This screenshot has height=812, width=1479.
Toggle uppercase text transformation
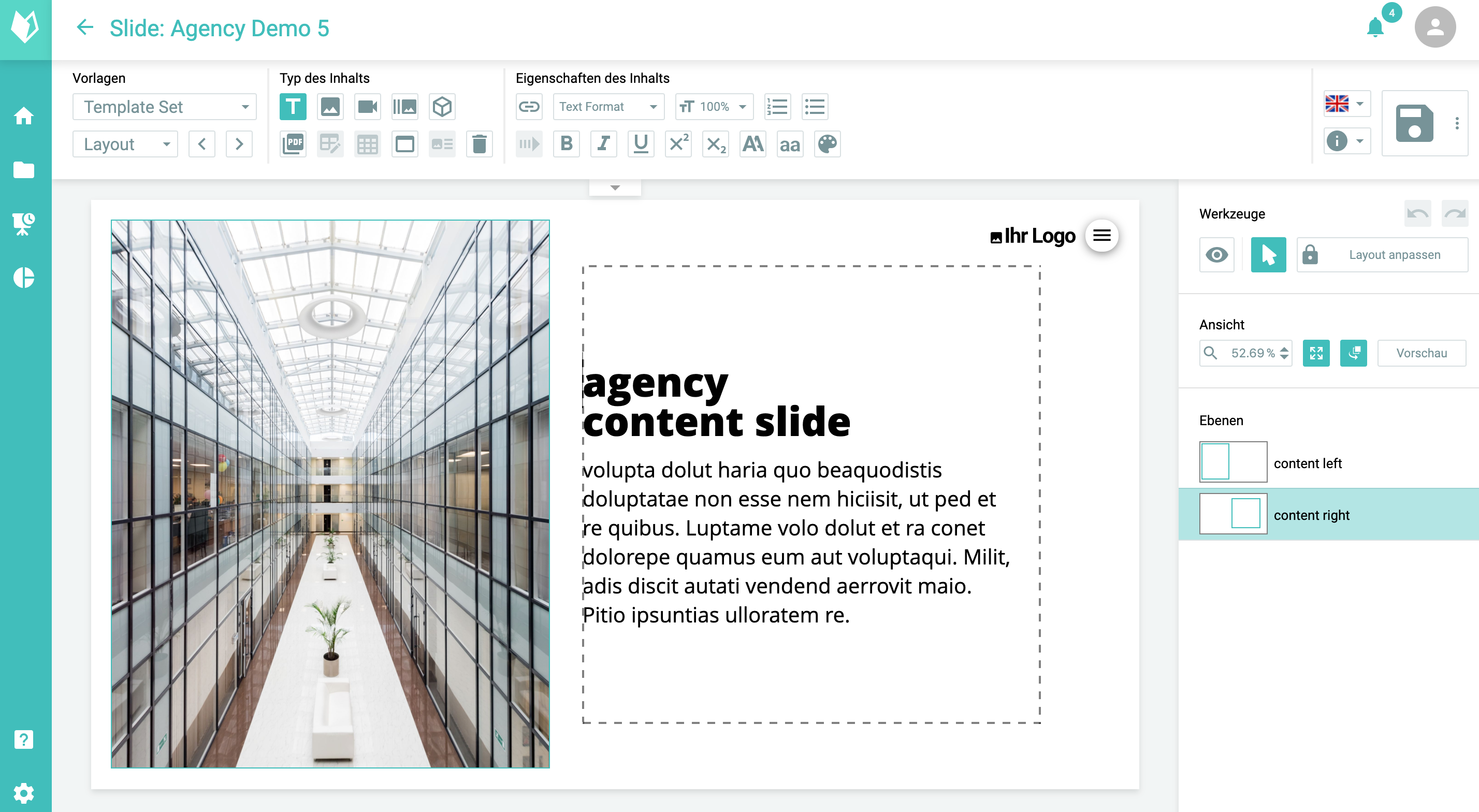click(x=753, y=143)
